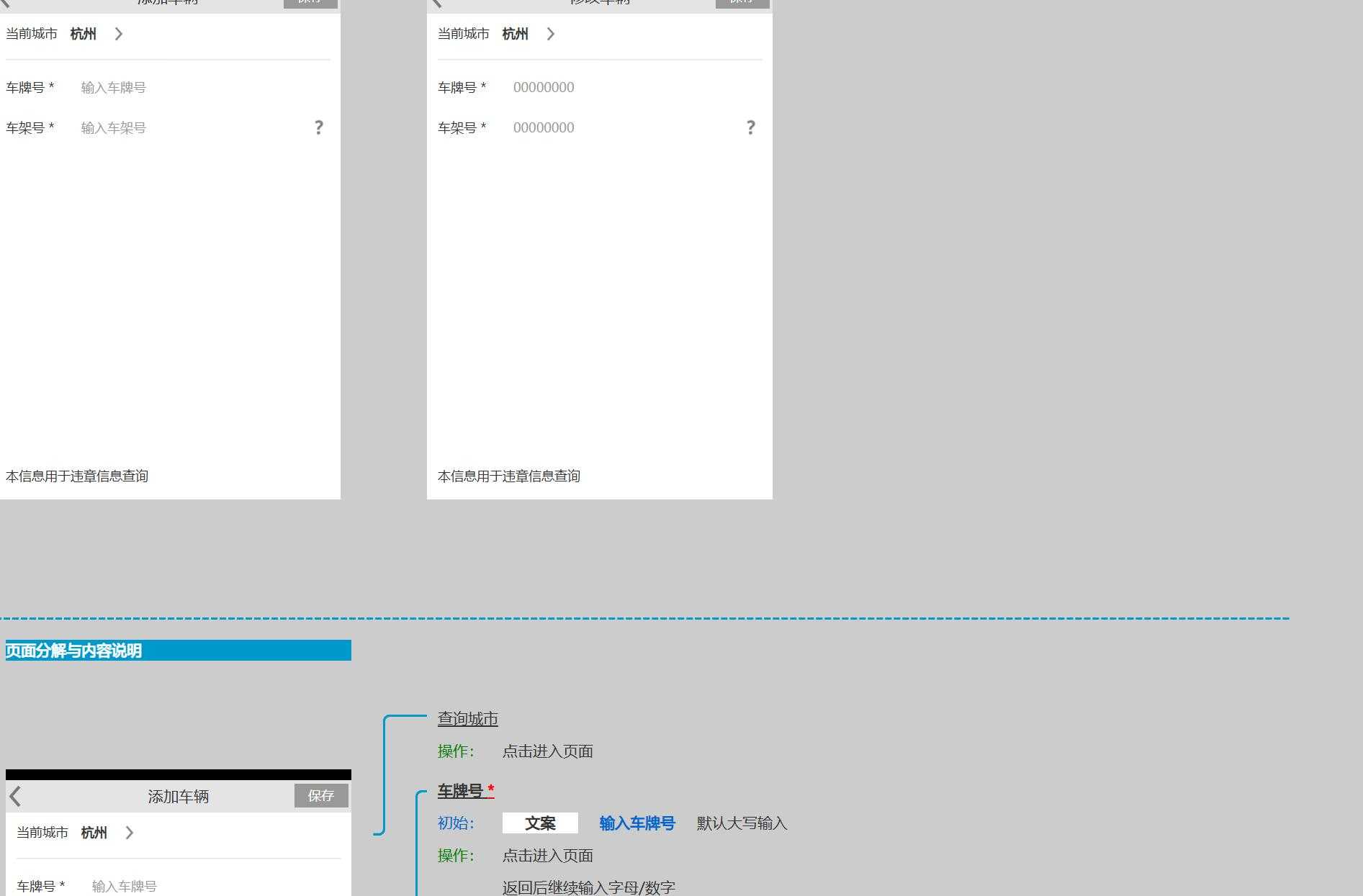Click back arrow on bottom 添加车辆 wireframe

coord(15,796)
